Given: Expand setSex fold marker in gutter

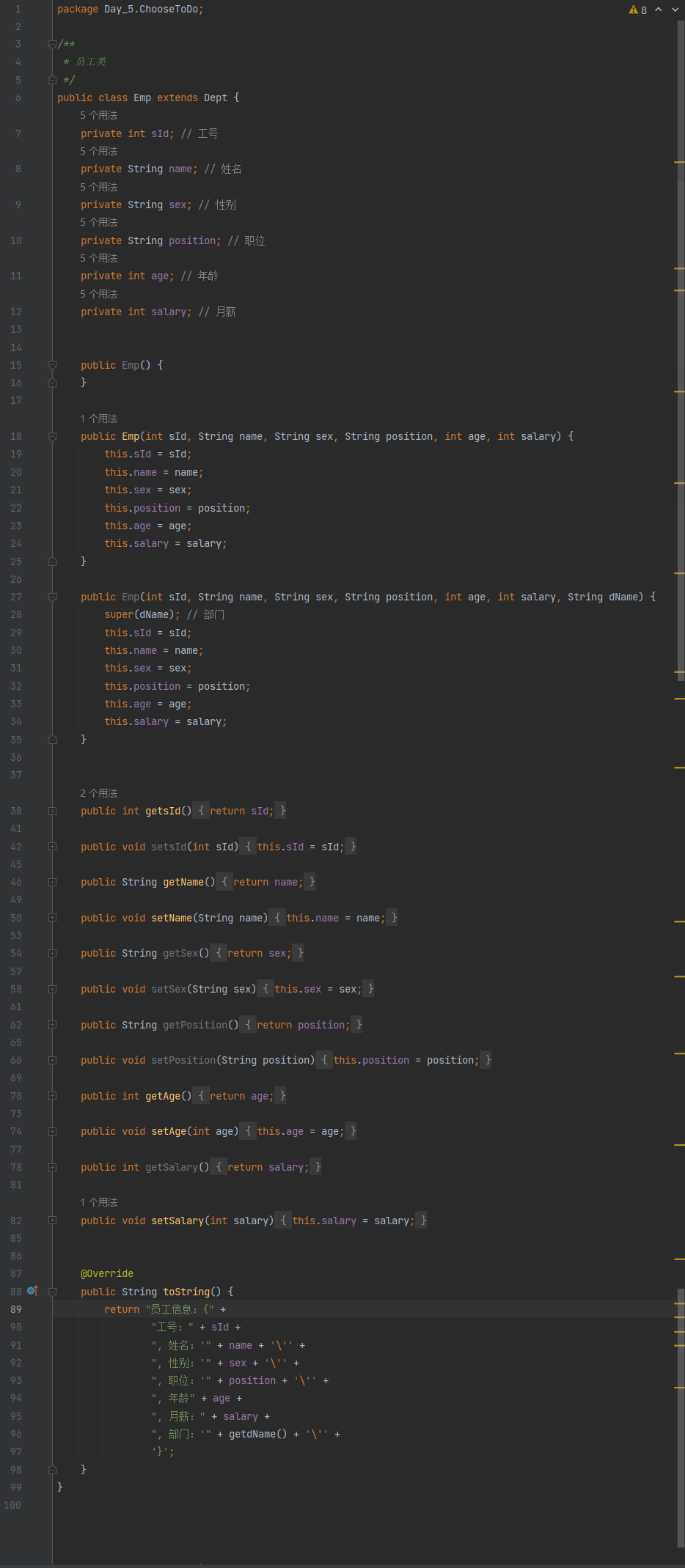Looking at the screenshot, I should coord(52,989).
